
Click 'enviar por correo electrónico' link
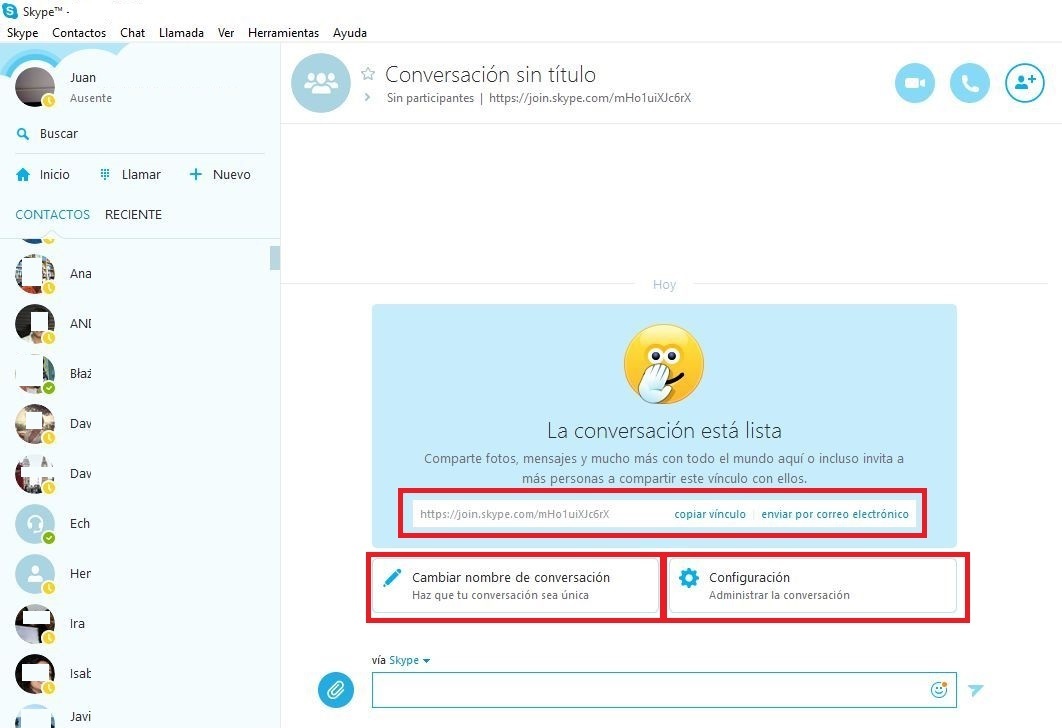[x=835, y=514]
